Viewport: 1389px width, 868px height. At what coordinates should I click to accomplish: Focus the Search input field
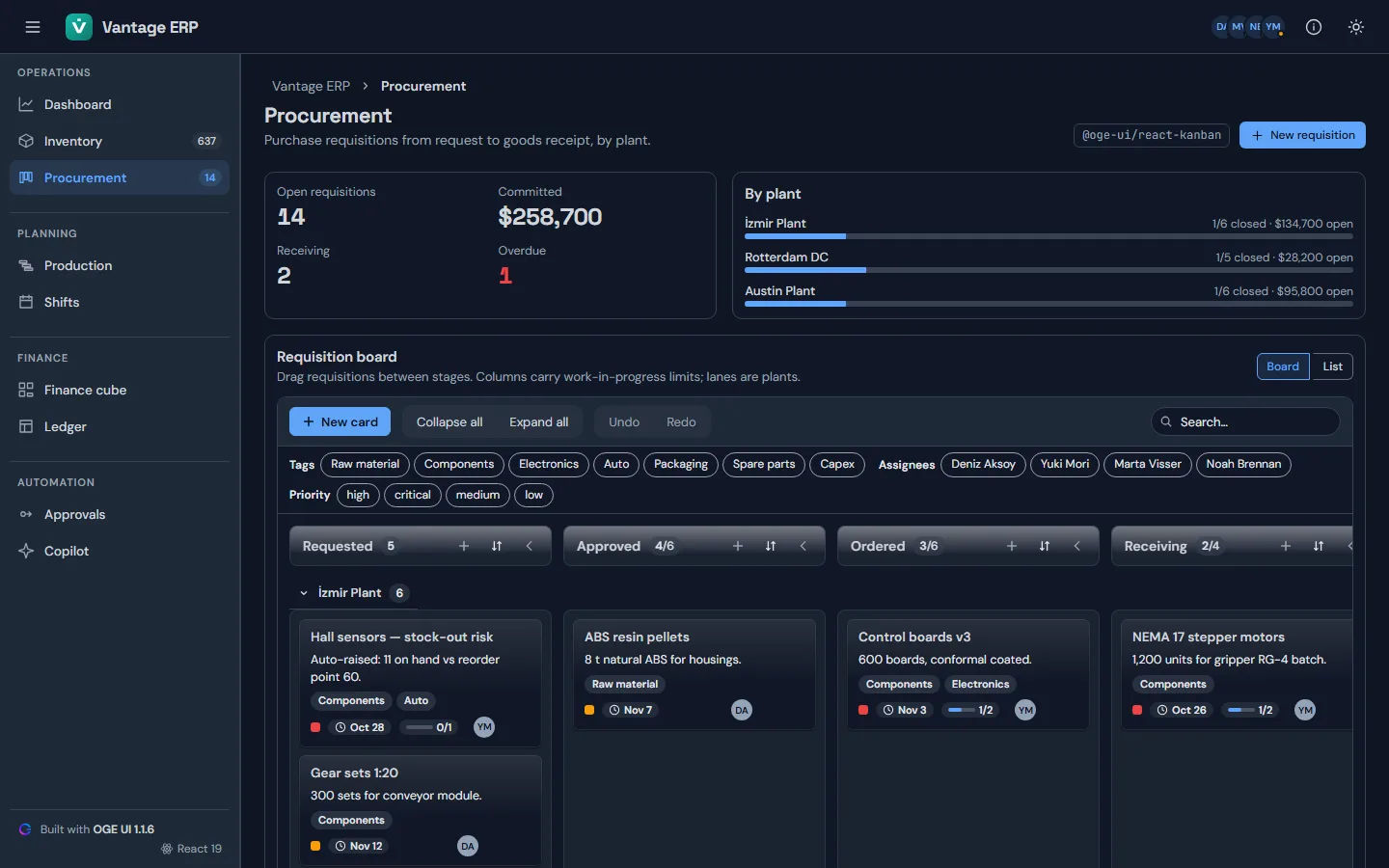(1245, 421)
